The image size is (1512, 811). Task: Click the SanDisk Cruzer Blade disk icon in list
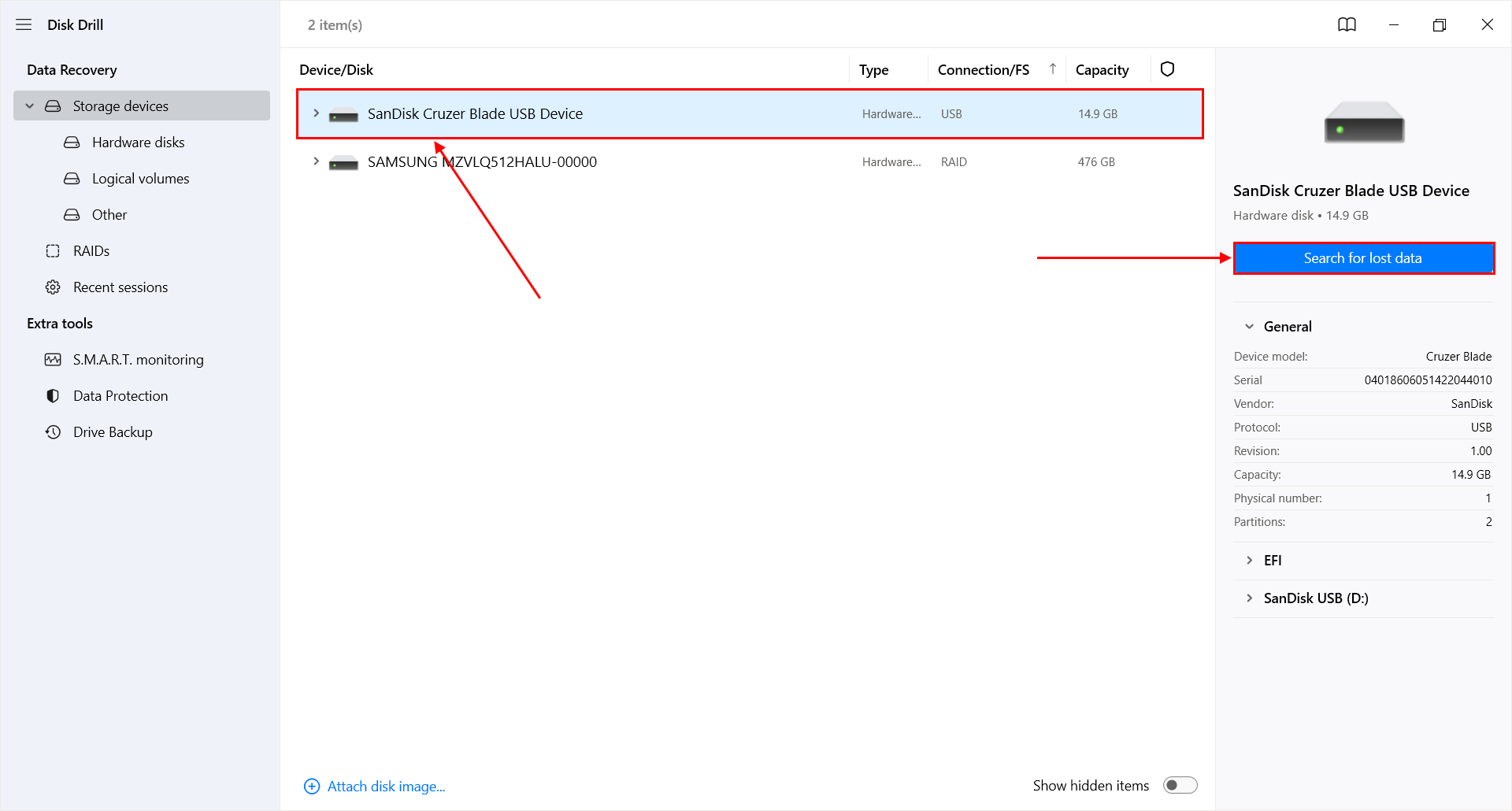coord(343,115)
